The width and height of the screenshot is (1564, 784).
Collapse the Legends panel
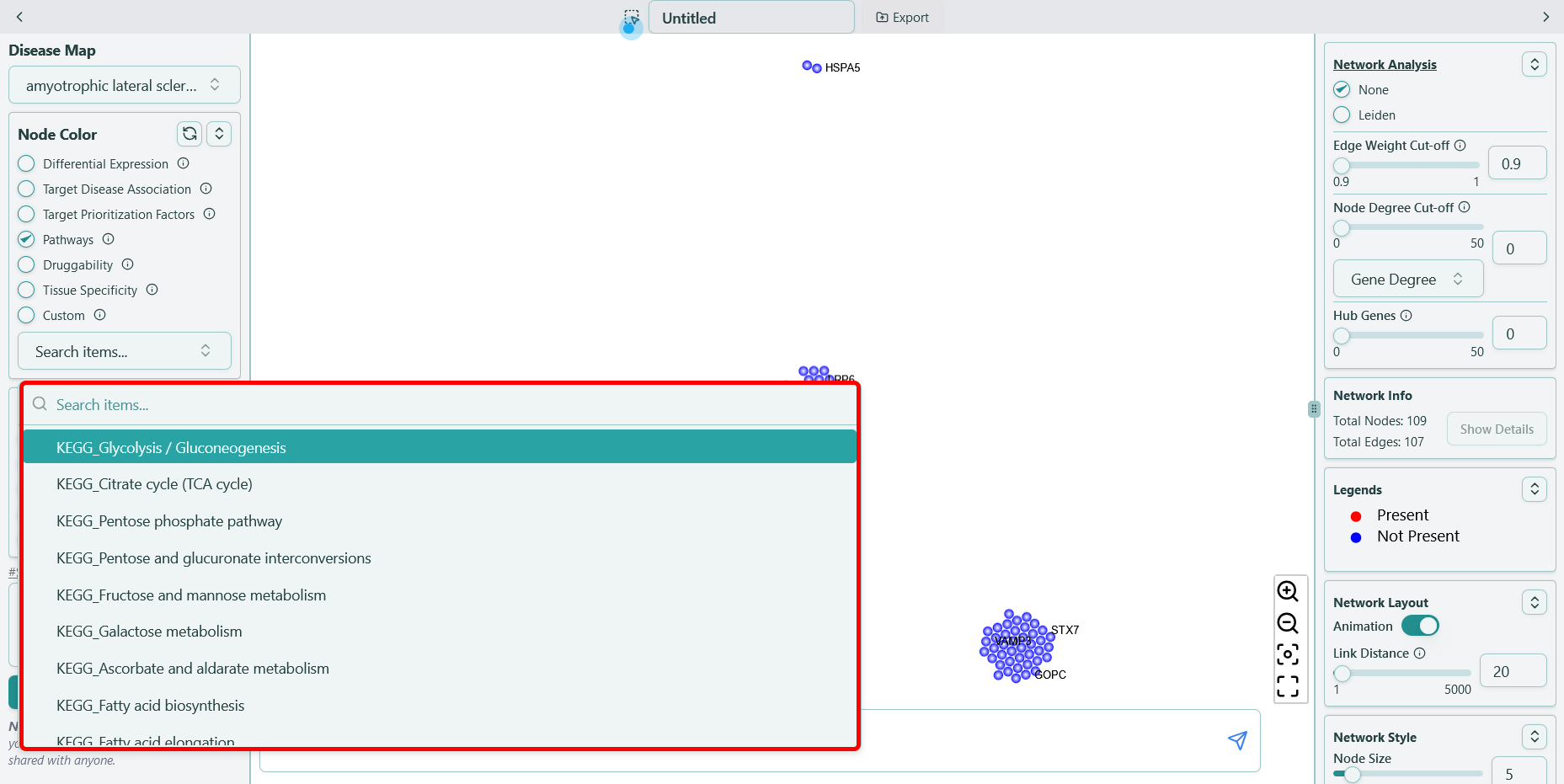pyautogui.click(x=1534, y=489)
